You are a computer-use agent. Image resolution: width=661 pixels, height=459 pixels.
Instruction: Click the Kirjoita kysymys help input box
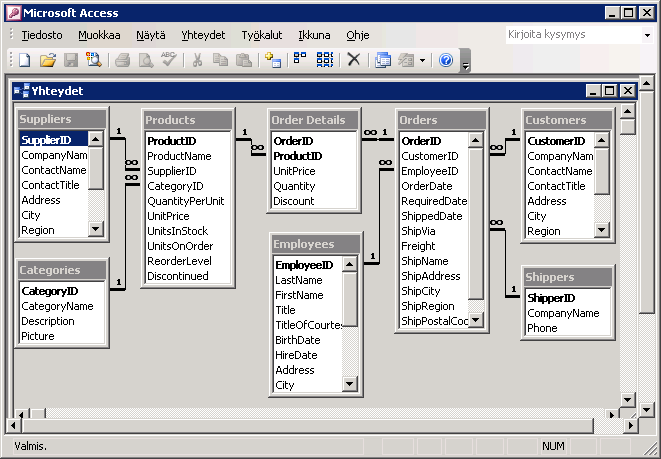(573, 35)
